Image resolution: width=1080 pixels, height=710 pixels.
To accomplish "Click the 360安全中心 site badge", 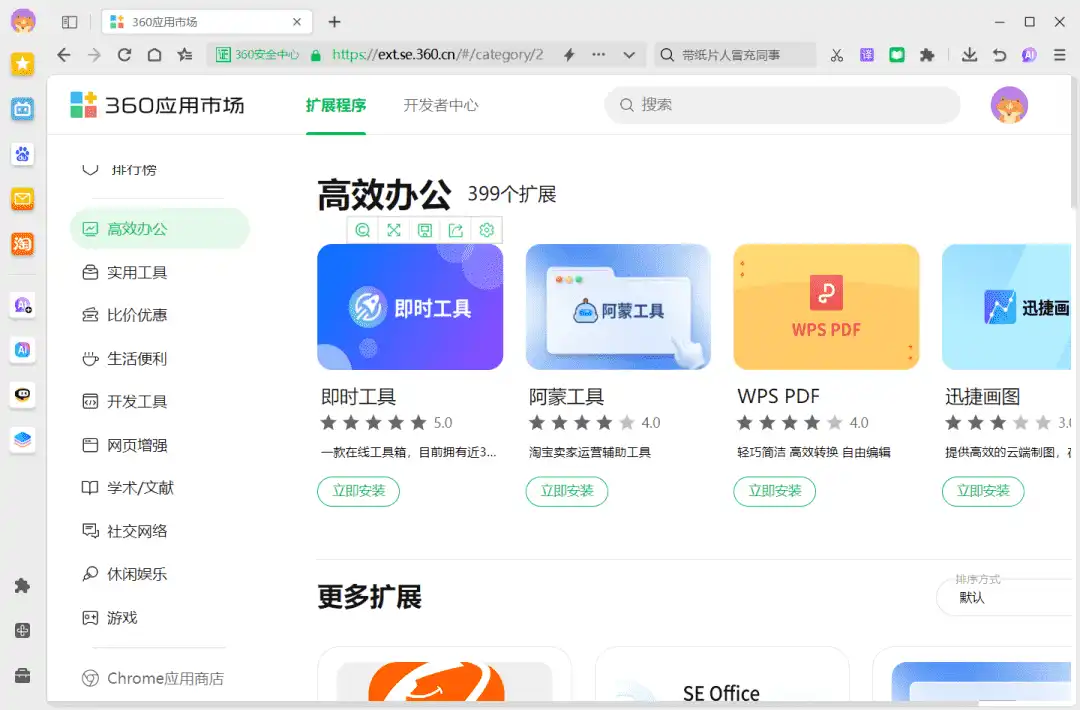I will point(258,55).
